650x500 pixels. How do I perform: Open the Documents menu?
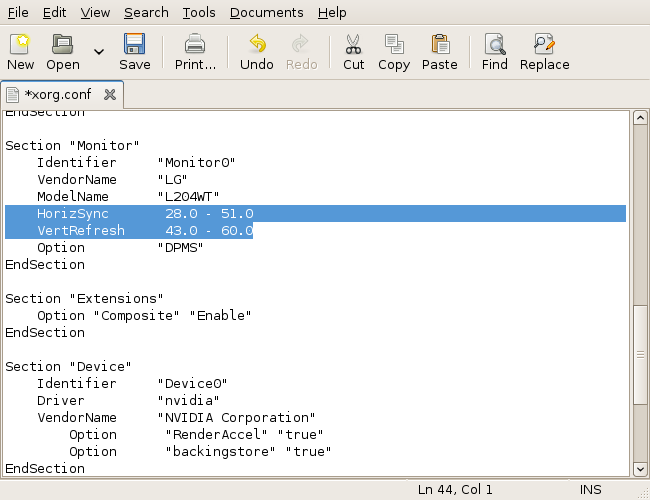click(x=267, y=13)
